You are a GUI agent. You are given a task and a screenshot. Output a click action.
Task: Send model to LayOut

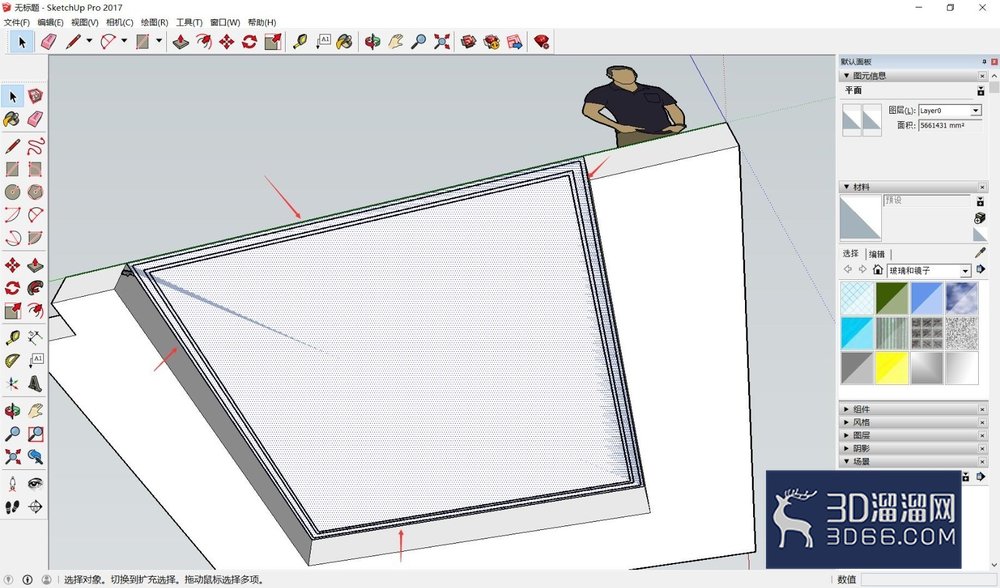[515, 42]
